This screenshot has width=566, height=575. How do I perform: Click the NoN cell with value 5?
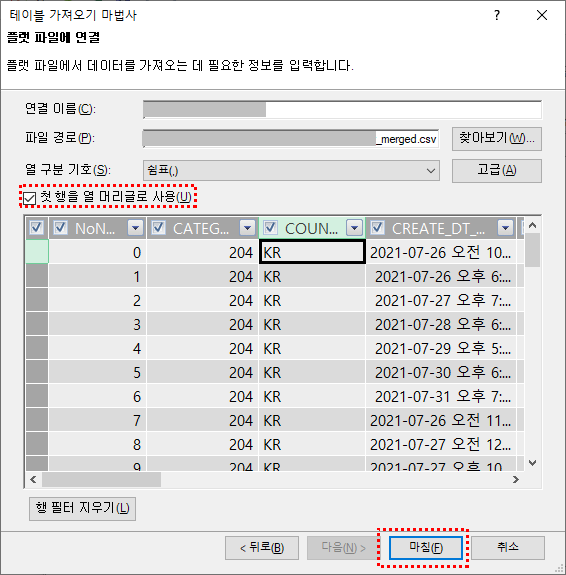tap(98, 372)
